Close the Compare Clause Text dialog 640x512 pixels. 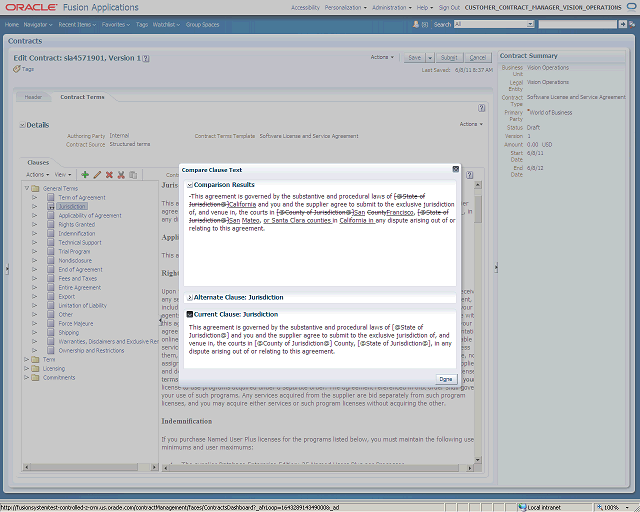456,169
